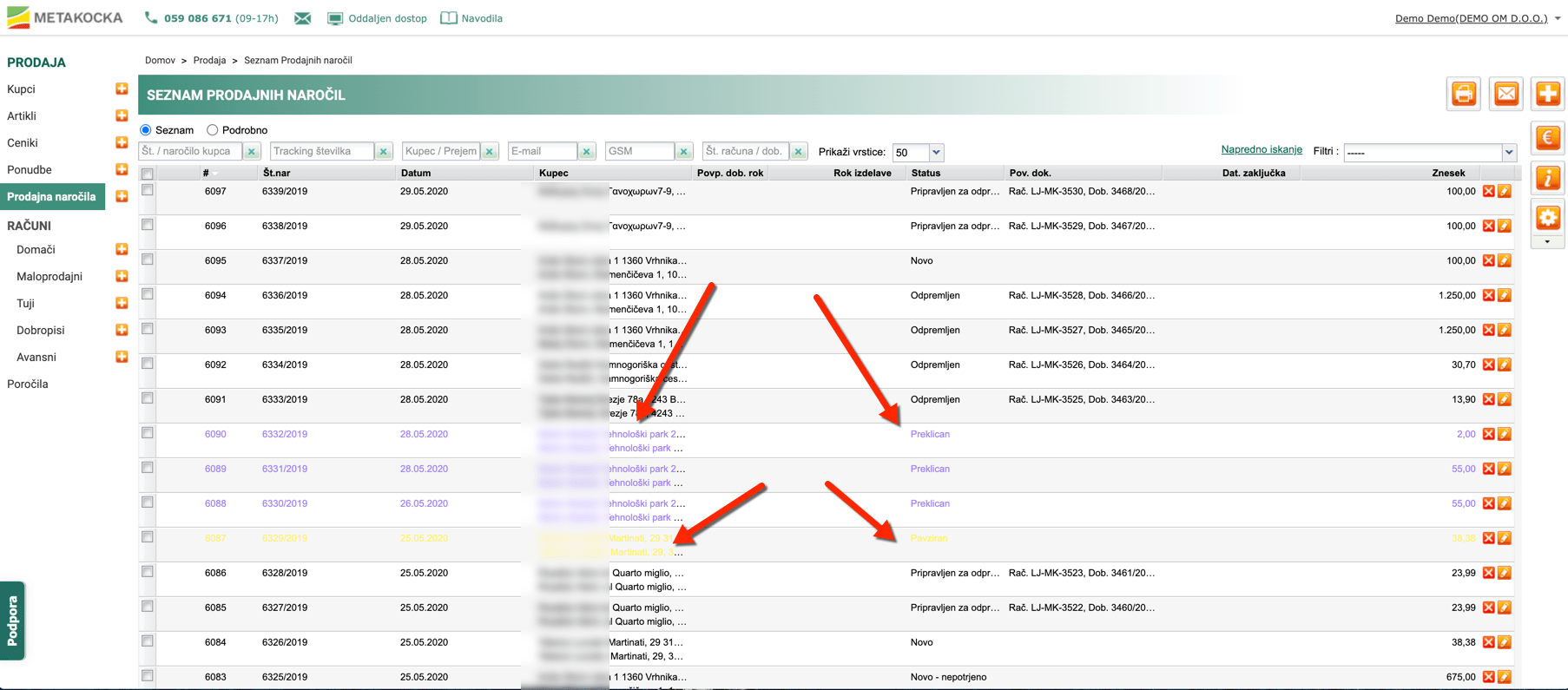This screenshot has height=690, width=1568.
Task: Sort by the Status column header
Action: [x=926, y=173]
